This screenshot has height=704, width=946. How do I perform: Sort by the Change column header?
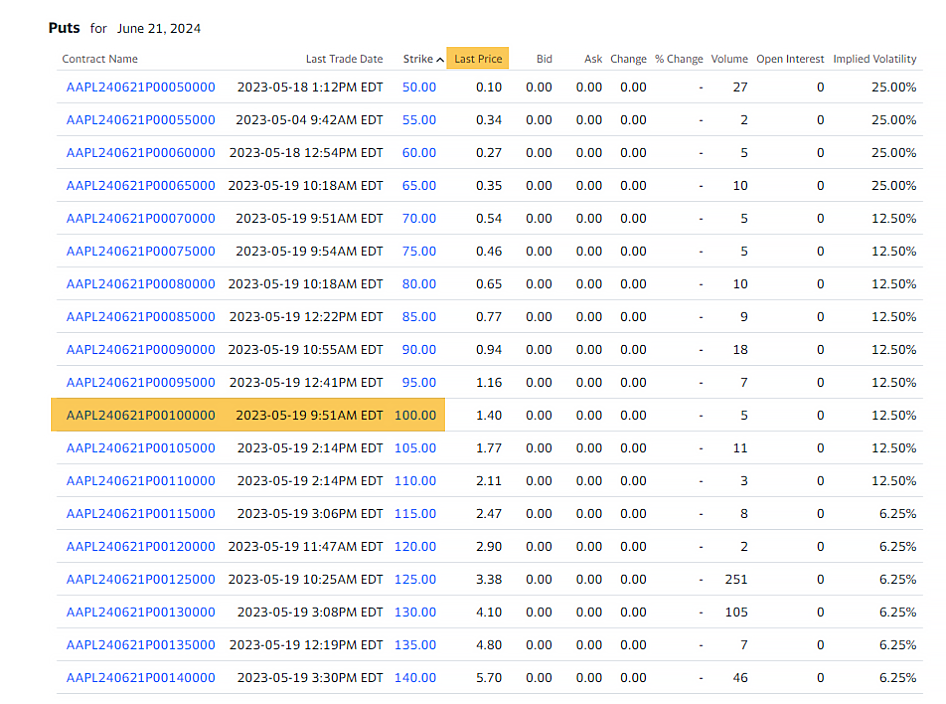tap(628, 59)
